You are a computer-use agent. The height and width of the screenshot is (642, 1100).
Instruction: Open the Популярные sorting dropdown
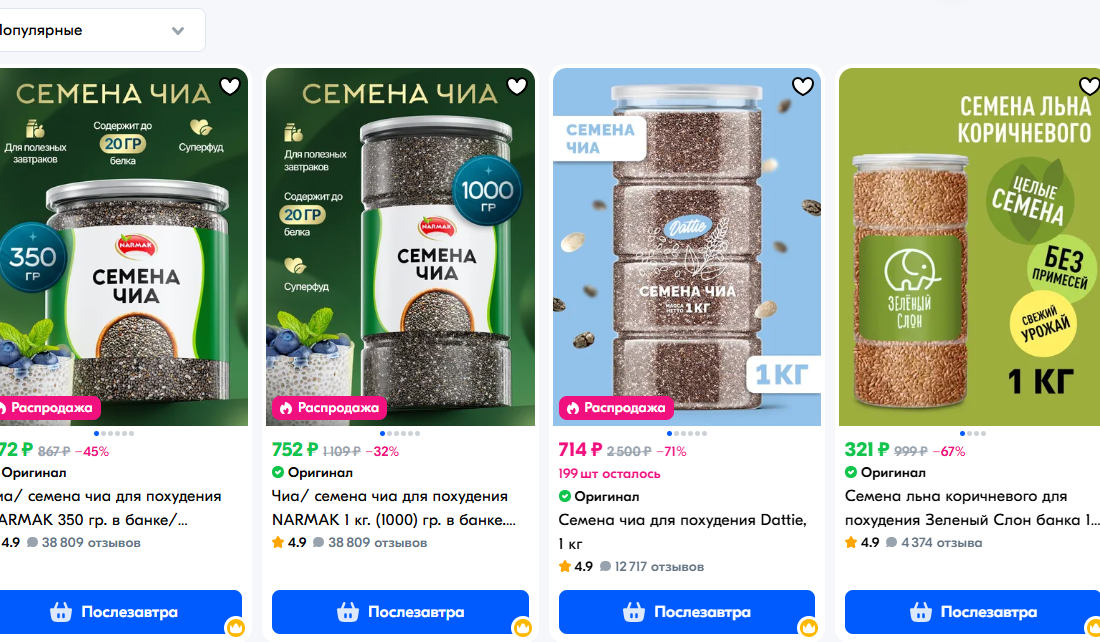(x=98, y=30)
